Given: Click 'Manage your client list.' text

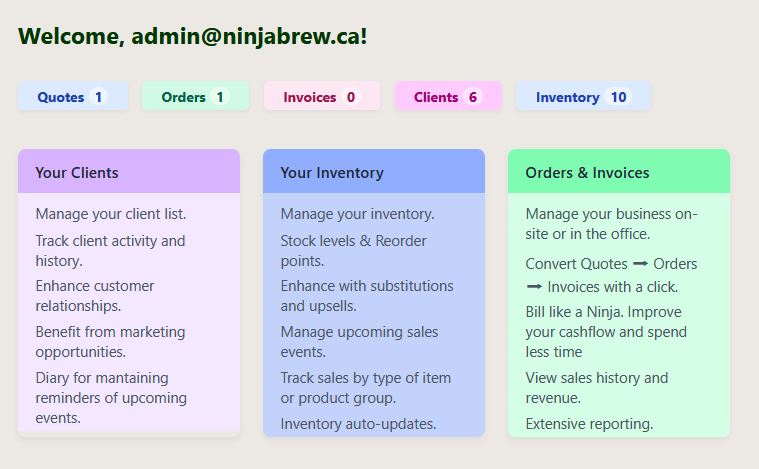Looking at the screenshot, I should click(111, 214).
